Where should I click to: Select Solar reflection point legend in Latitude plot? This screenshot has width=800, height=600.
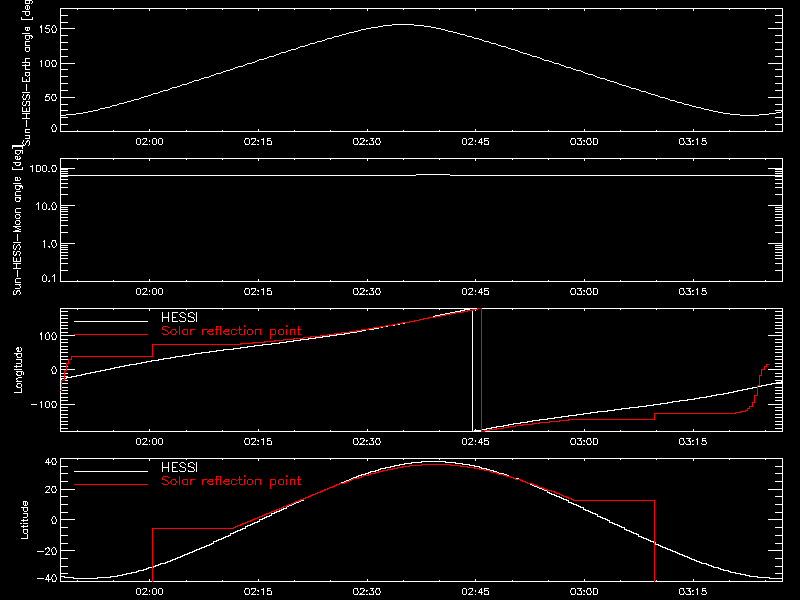click(231, 481)
